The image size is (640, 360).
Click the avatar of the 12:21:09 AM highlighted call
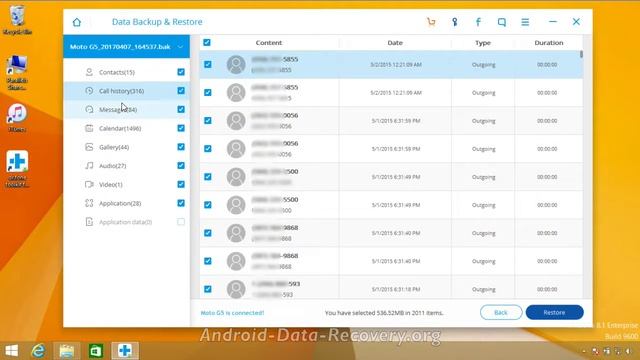pos(236,64)
